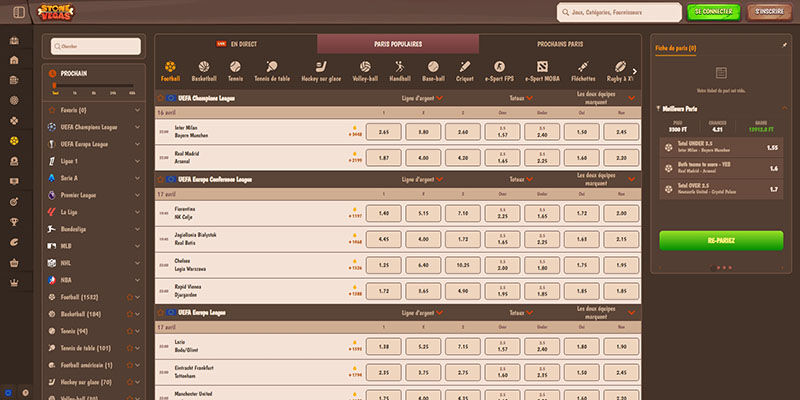Adjust the PROCHAIN time range slider
This screenshot has width=800, height=400.
[94, 87]
